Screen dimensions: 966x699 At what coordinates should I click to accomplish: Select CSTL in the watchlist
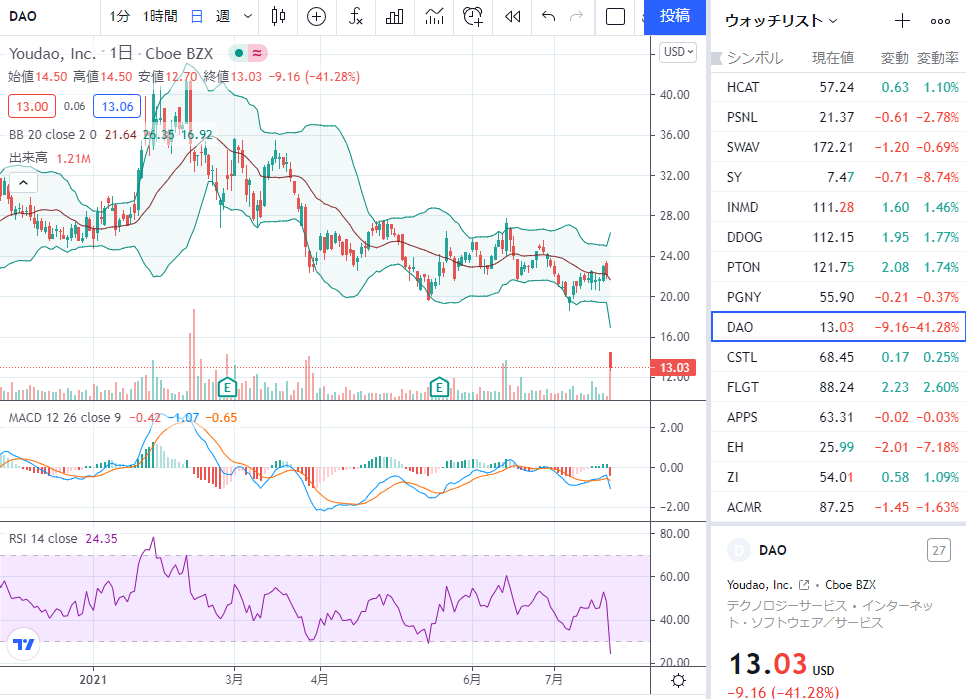click(x=838, y=357)
